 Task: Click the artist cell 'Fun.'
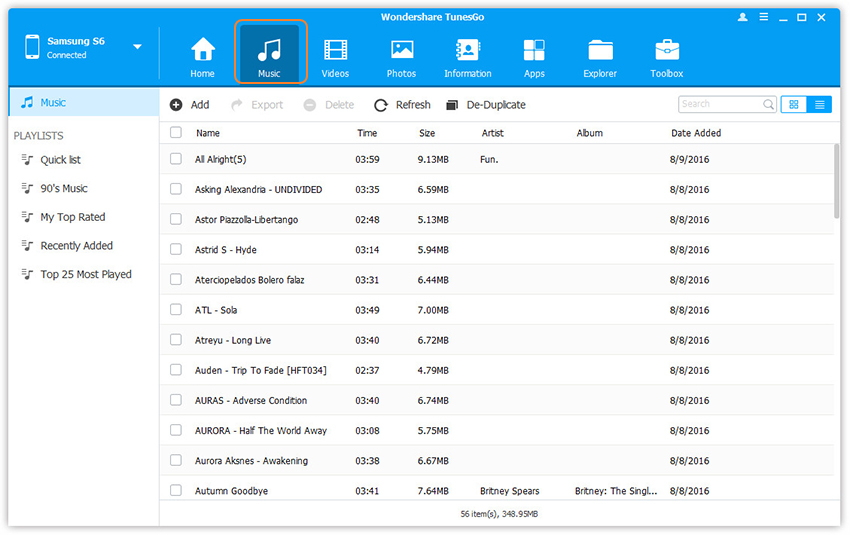tap(489, 159)
